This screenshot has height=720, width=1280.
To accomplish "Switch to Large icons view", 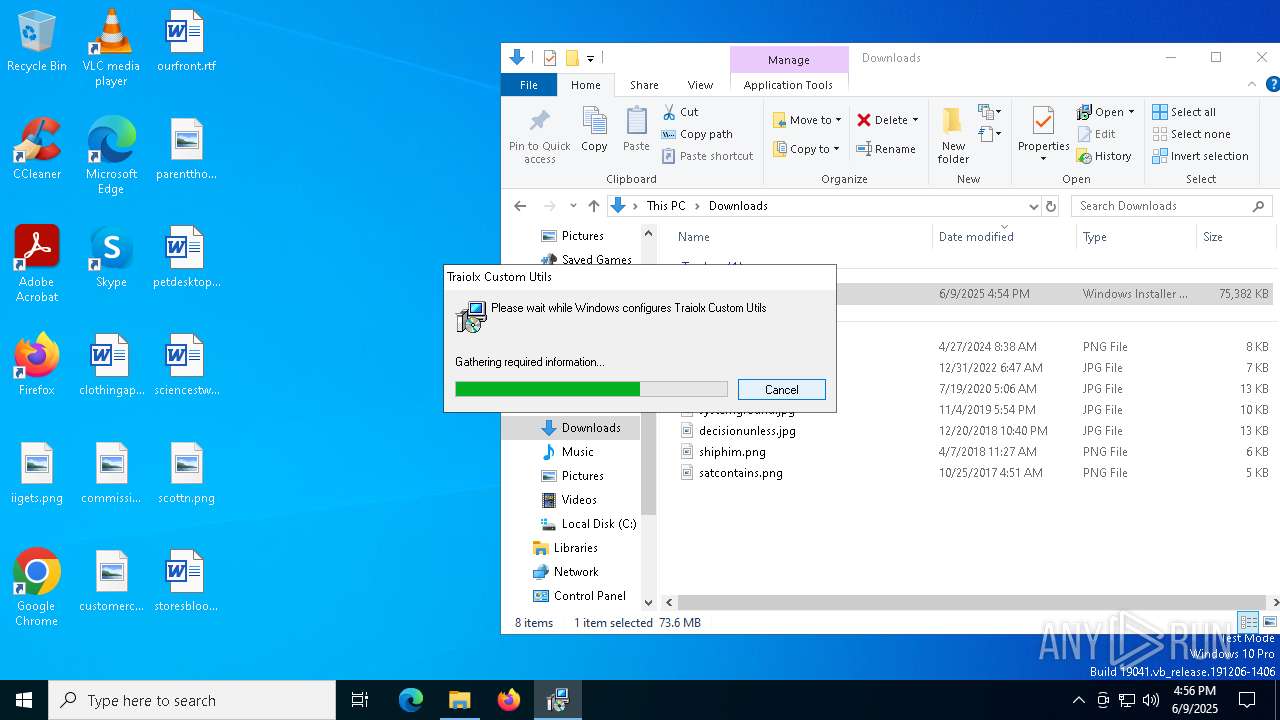I will pos(1269,622).
